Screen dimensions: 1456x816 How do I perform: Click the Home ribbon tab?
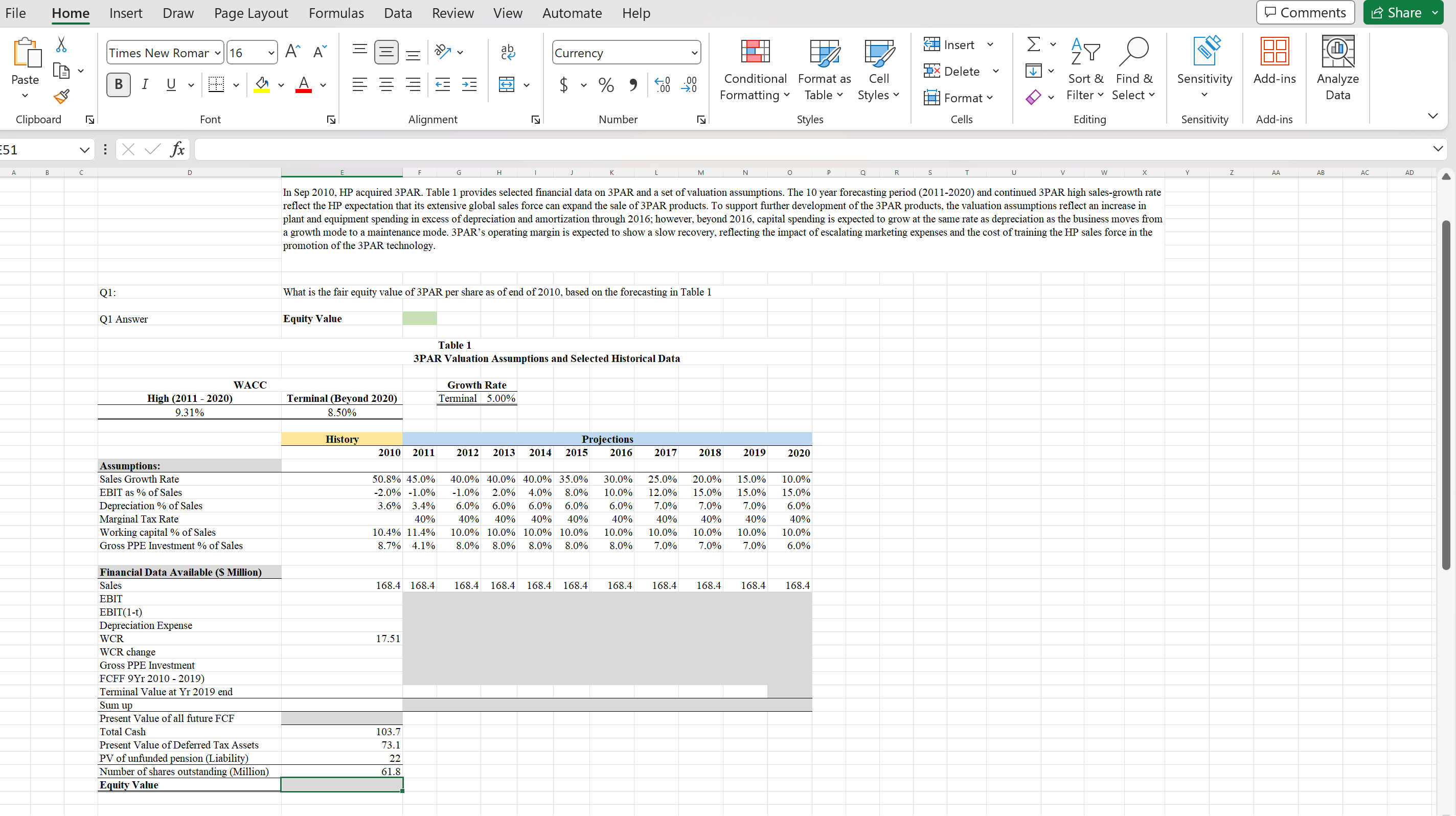click(69, 13)
